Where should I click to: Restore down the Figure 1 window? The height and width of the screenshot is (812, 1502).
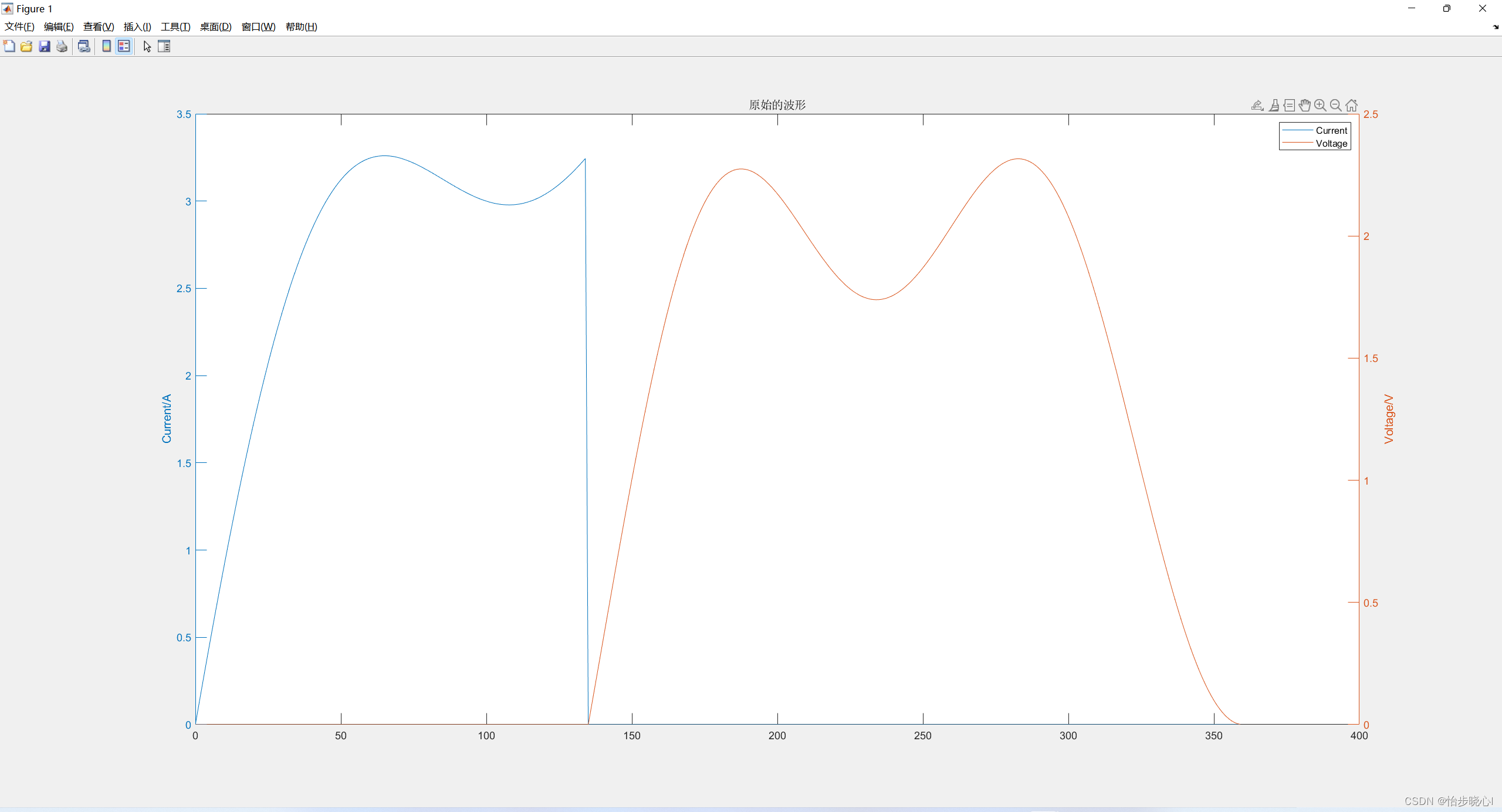pyautogui.click(x=1447, y=8)
